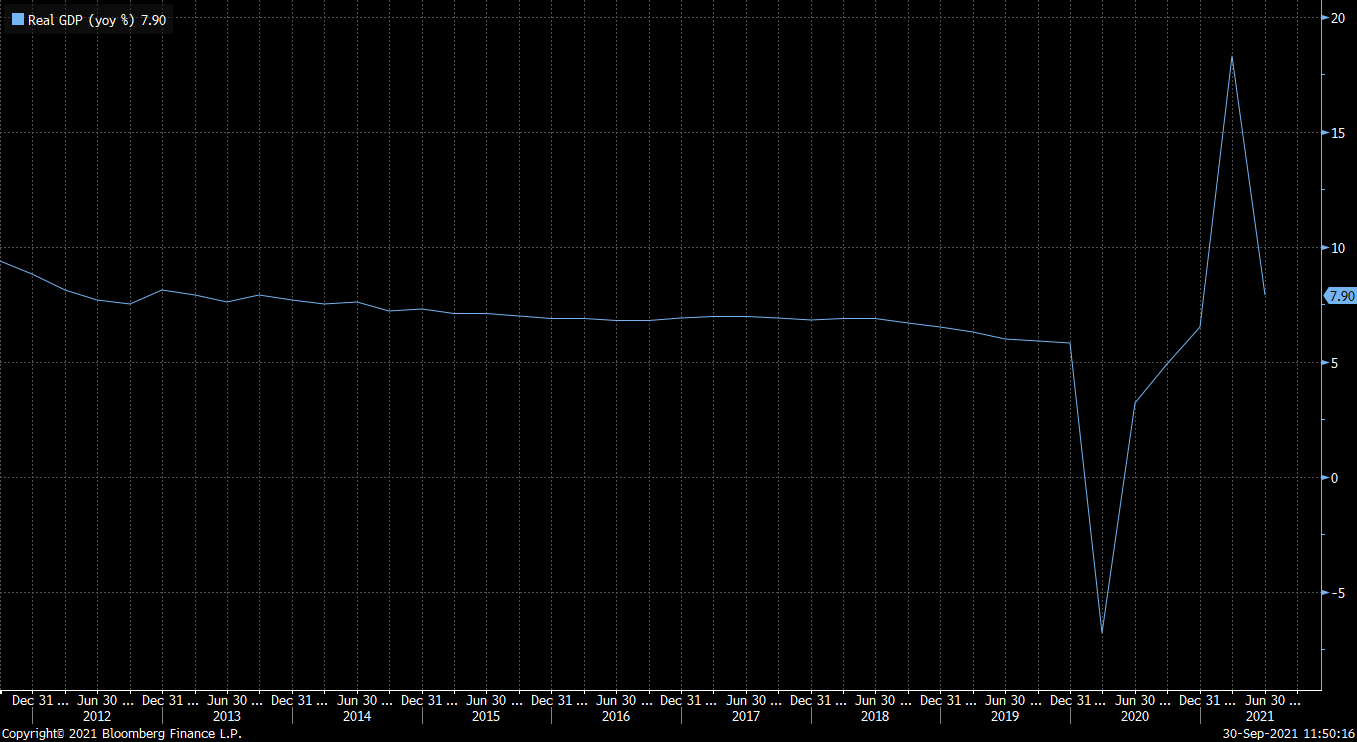
Task: Select the 2014 year label on the x-axis
Action: (x=356, y=717)
